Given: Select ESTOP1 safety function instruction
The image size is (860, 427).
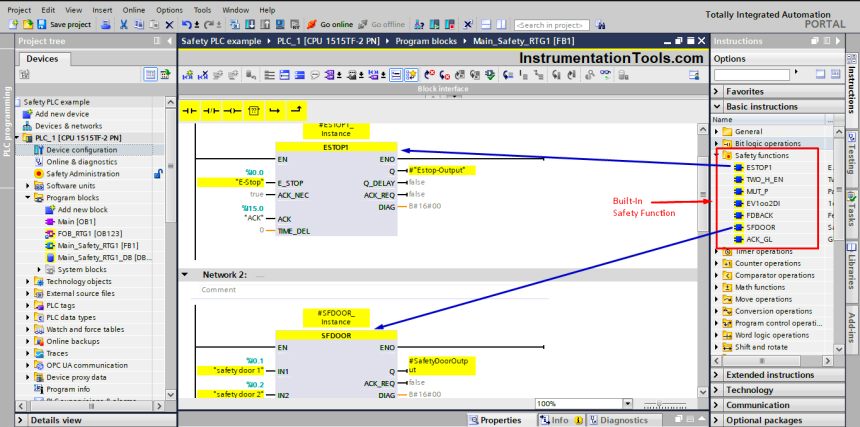Looking at the screenshot, I should (759, 168).
